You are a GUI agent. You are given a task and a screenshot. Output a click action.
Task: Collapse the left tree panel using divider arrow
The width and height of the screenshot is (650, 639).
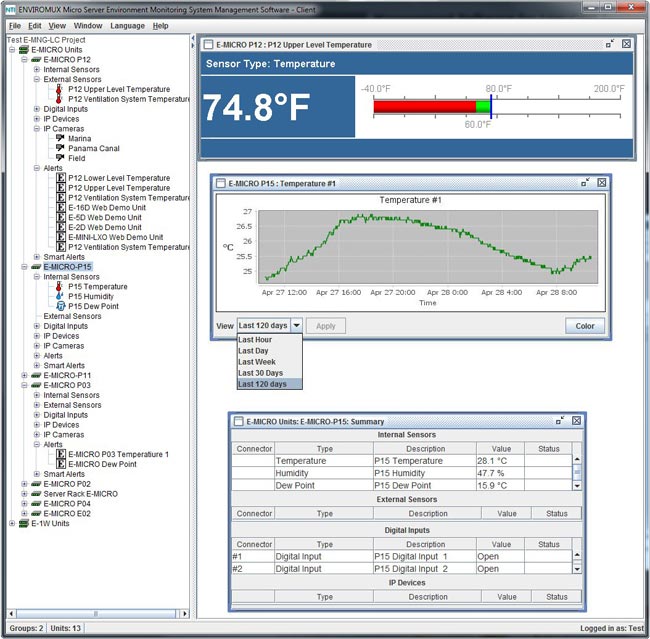coord(192,38)
